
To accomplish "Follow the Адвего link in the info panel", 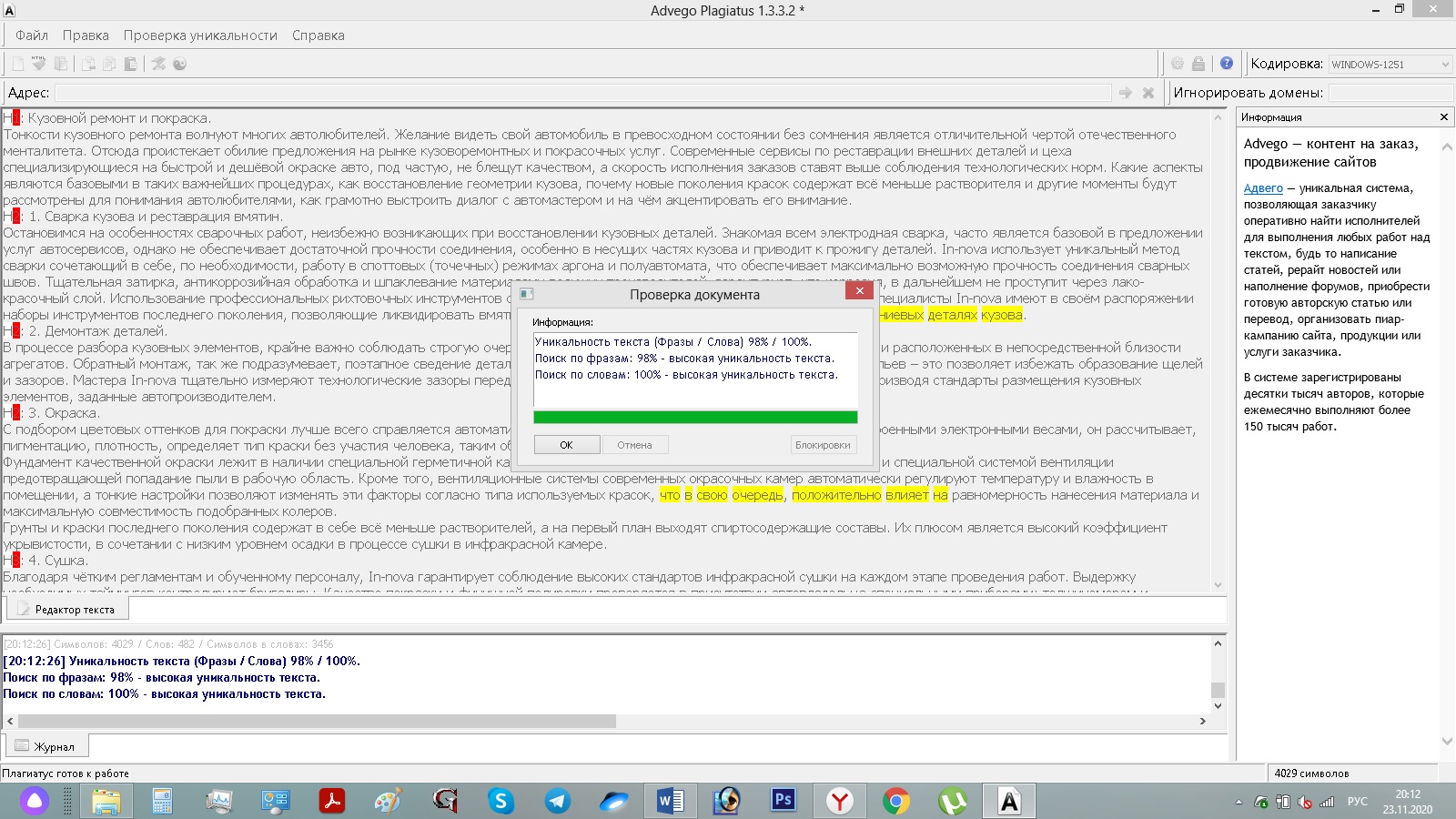I will click(x=1263, y=188).
